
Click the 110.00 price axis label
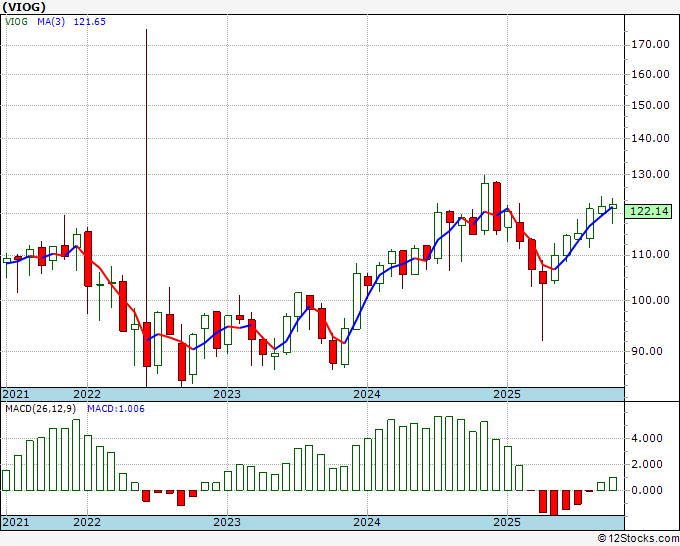tap(649, 255)
